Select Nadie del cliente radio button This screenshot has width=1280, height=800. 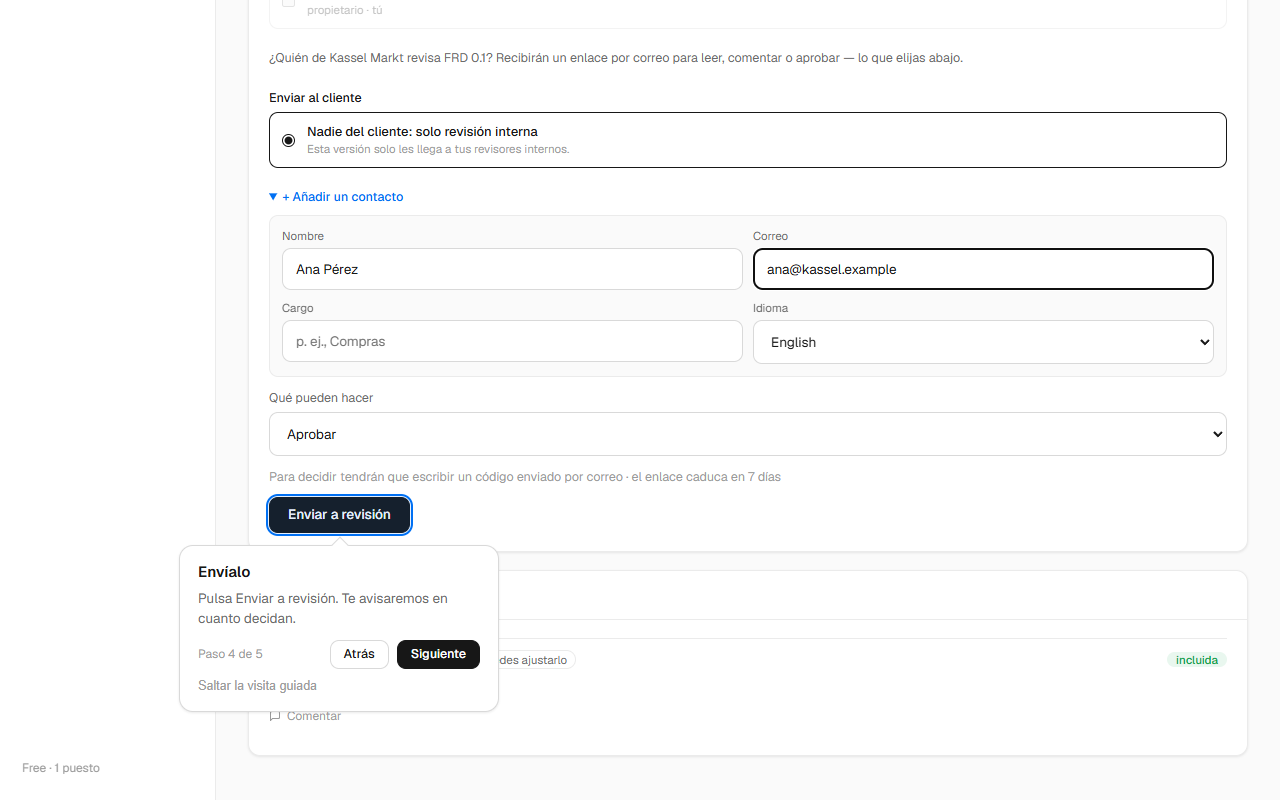289,140
